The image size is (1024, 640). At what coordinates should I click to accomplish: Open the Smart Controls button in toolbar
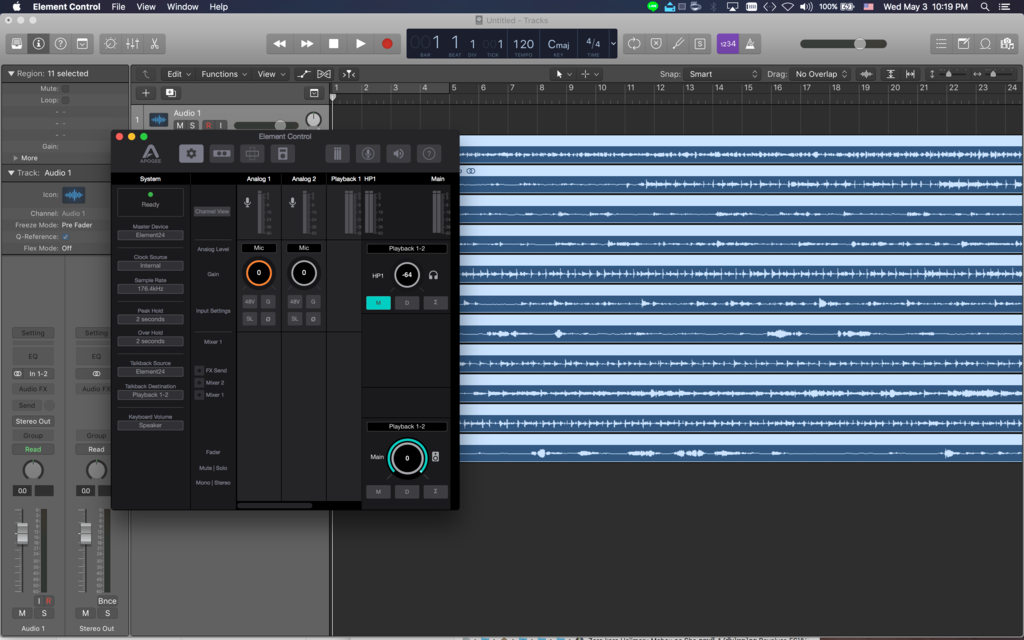tap(109, 44)
